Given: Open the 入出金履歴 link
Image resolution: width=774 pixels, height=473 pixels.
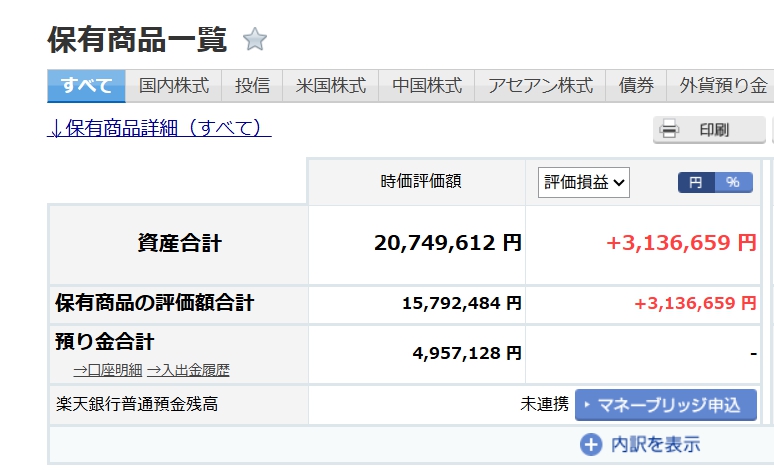Looking at the screenshot, I should [188, 370].
